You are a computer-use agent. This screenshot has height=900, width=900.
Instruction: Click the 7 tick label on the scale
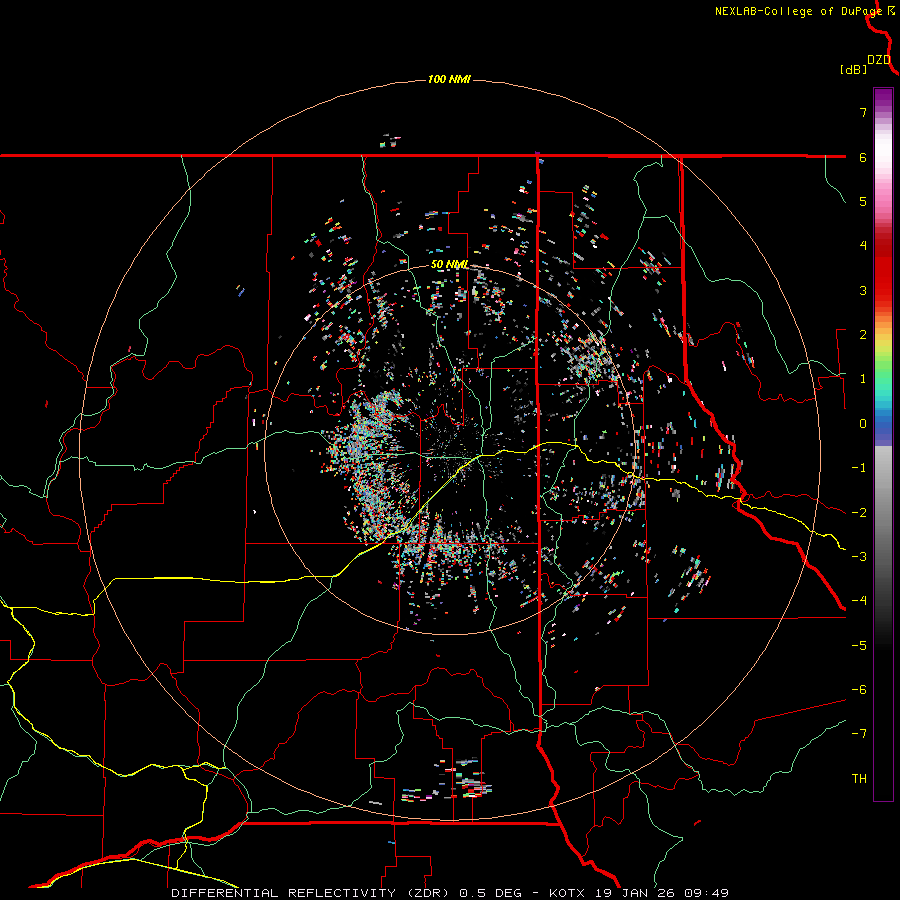pyautogui.click(x=863, y=112)
